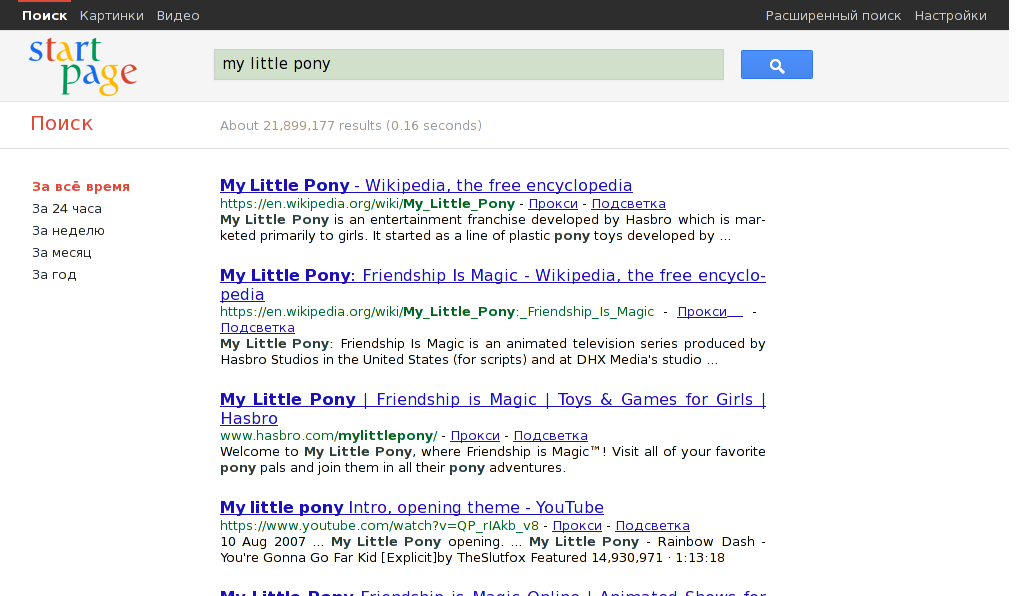Filter results by За неделю

point(68,230)
